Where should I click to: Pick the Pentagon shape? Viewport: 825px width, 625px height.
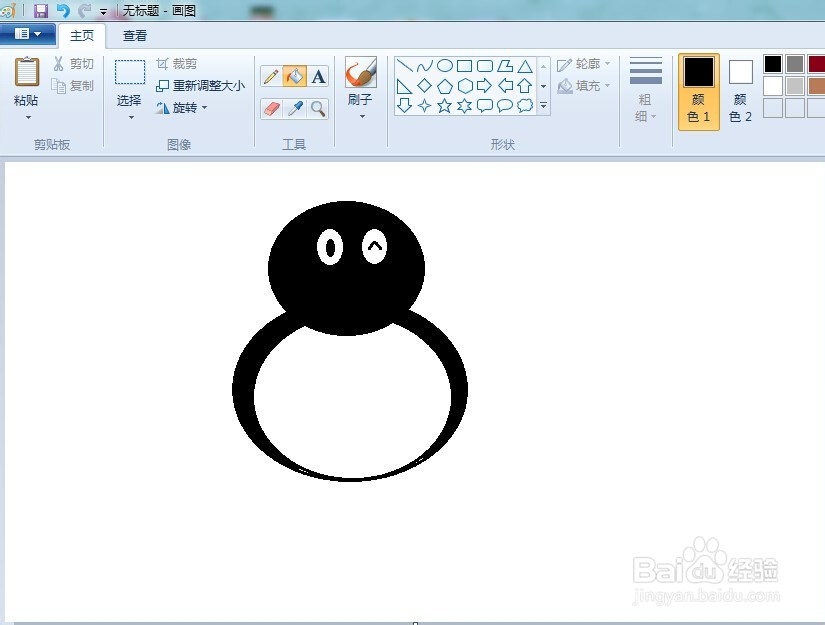(x=445, y=86)
